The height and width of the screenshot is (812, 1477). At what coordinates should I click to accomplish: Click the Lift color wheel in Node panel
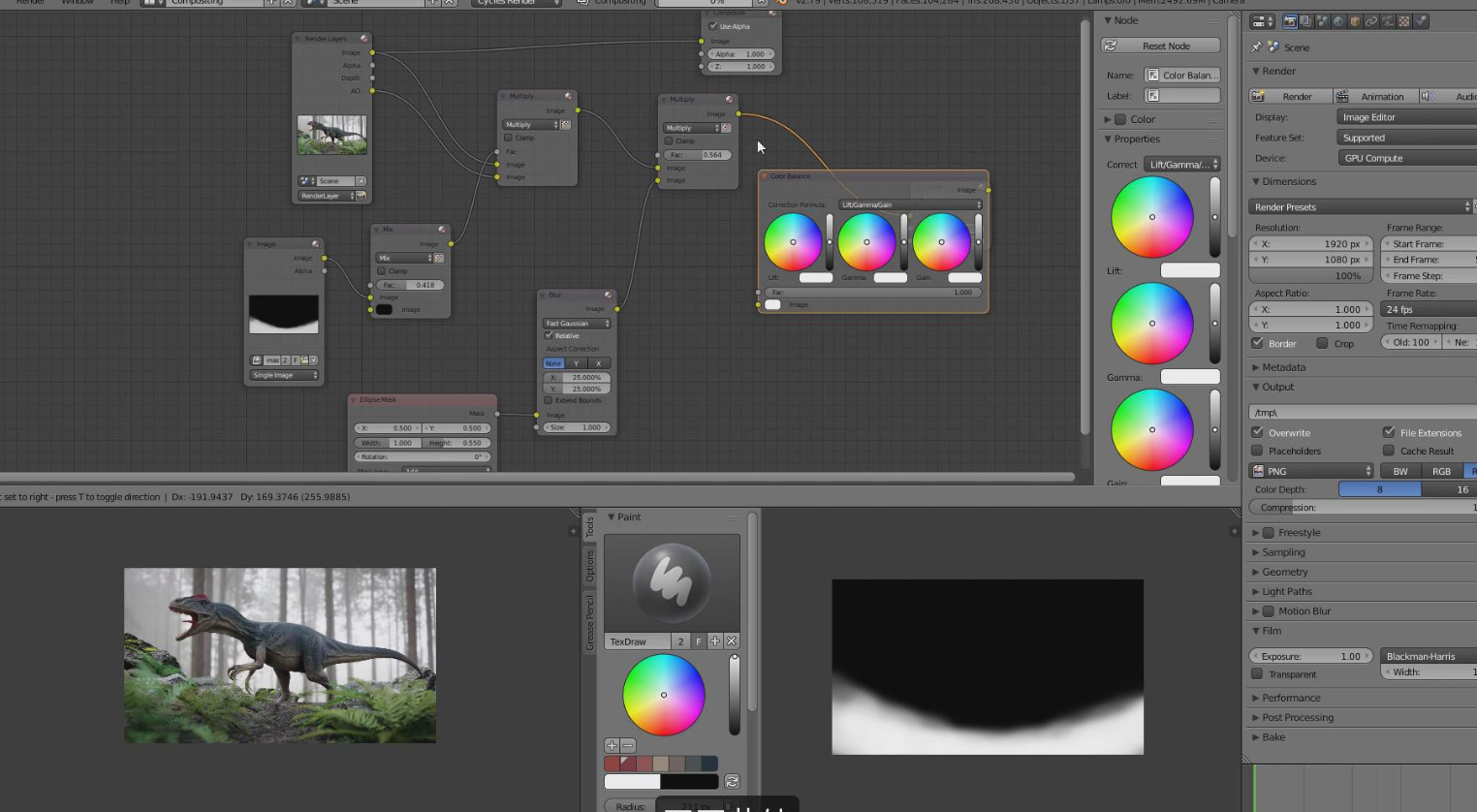pyautogui.click(x=1152, y=217)
